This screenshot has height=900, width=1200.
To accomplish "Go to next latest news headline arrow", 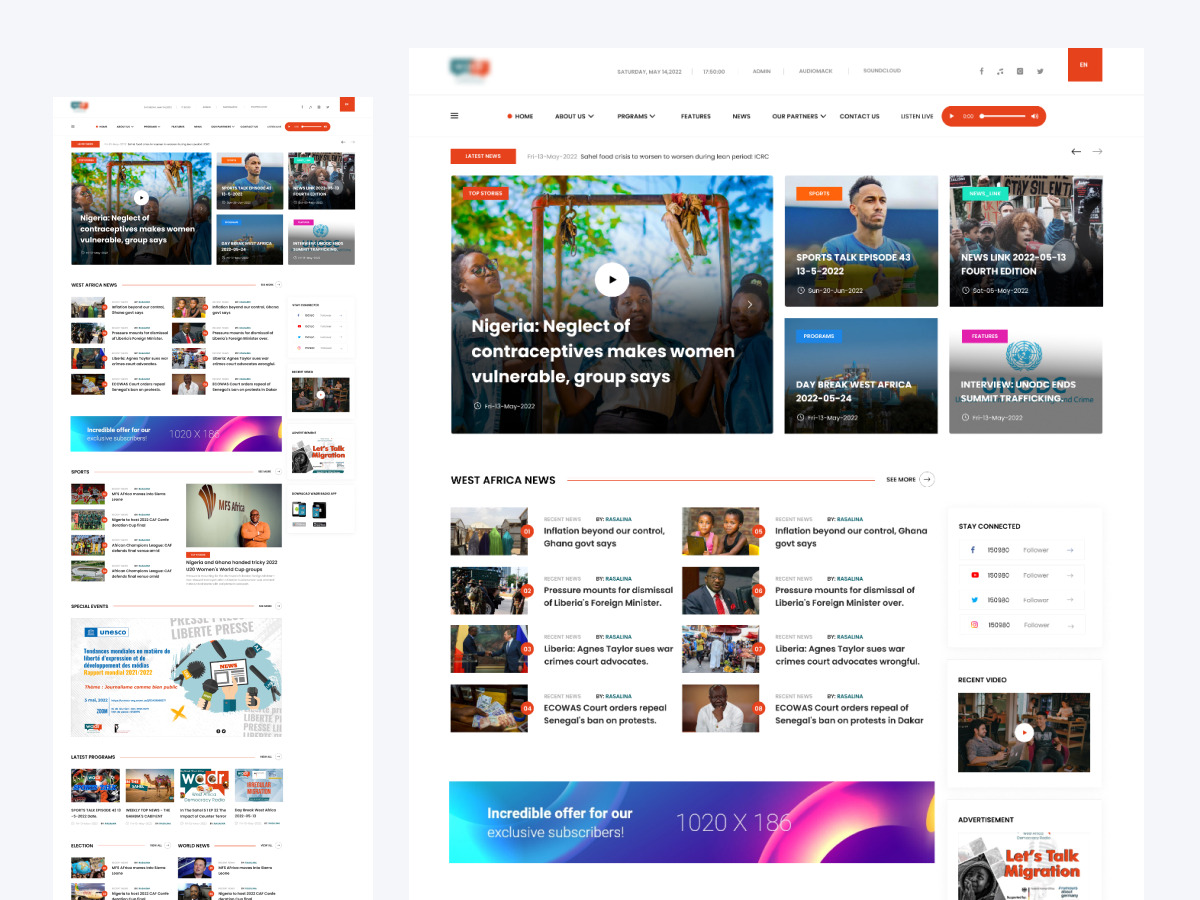I will 1097,152.
